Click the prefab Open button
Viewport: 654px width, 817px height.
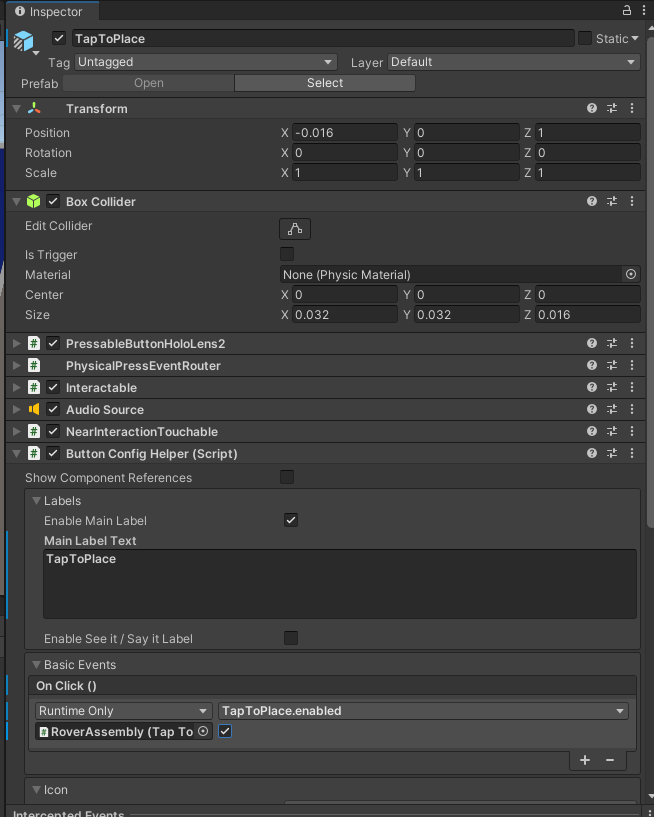point(149,83)
